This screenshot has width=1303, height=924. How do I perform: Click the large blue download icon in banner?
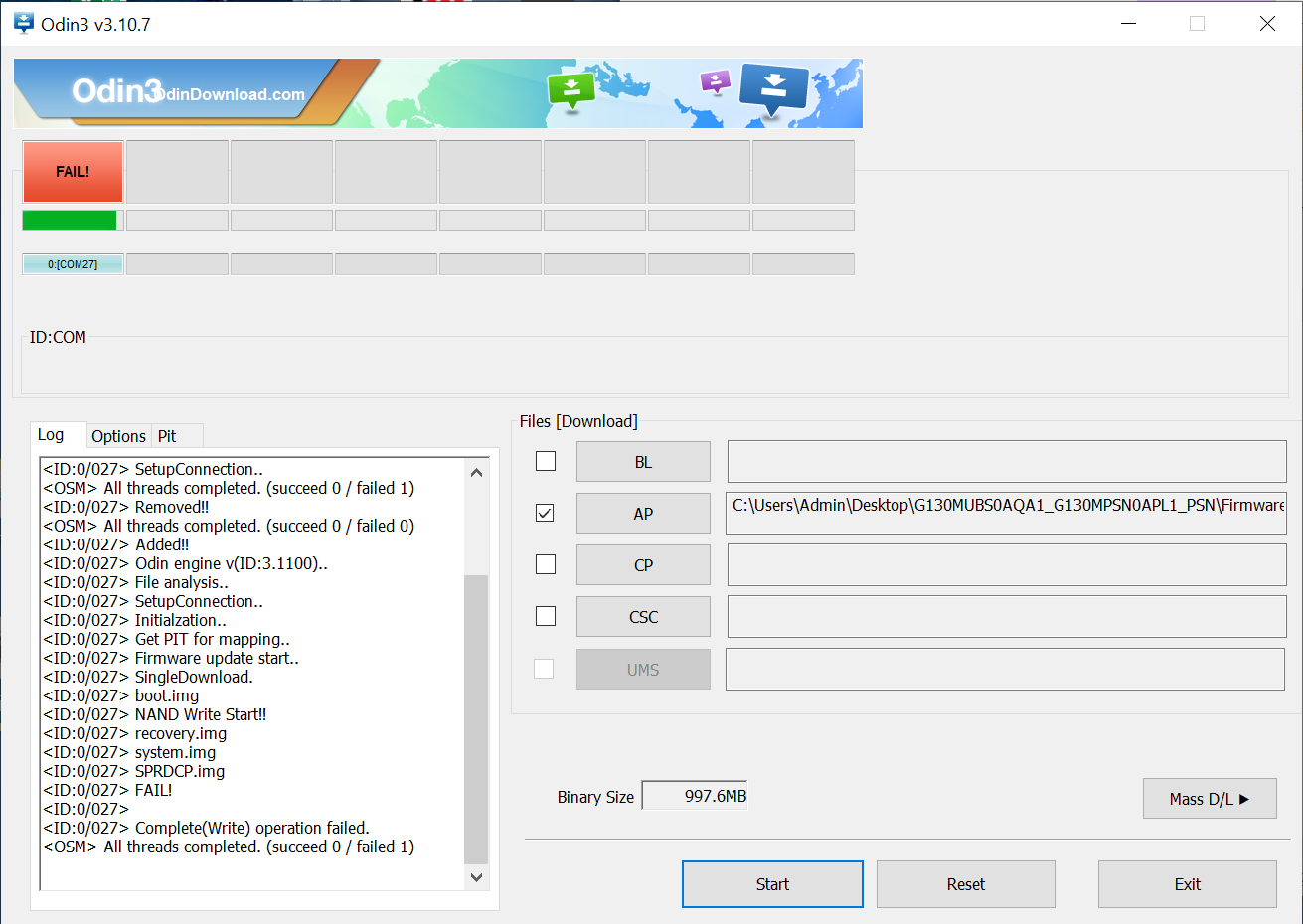(x=774, y=89)
